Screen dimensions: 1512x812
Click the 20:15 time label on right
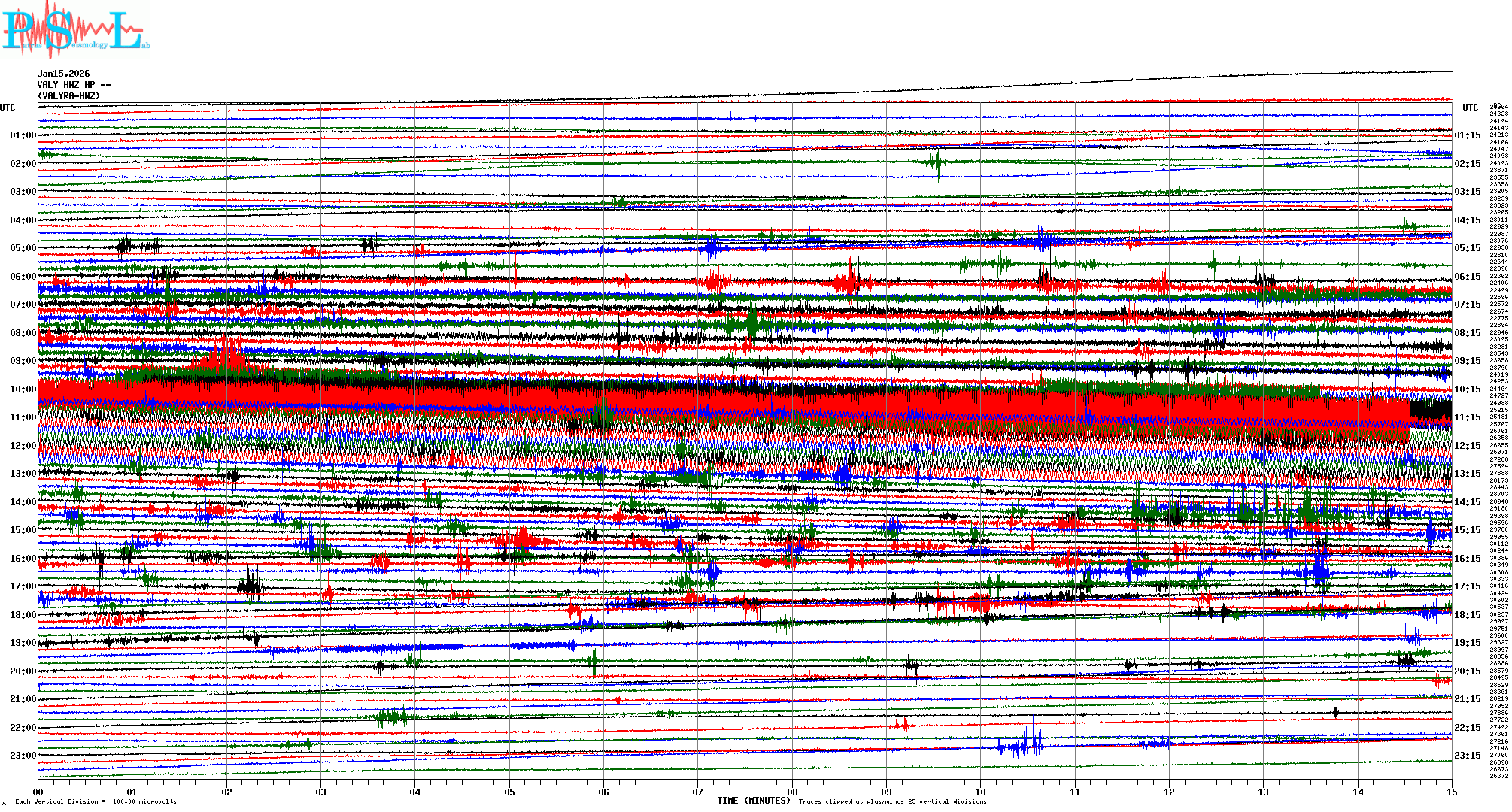pos(1467,671)
